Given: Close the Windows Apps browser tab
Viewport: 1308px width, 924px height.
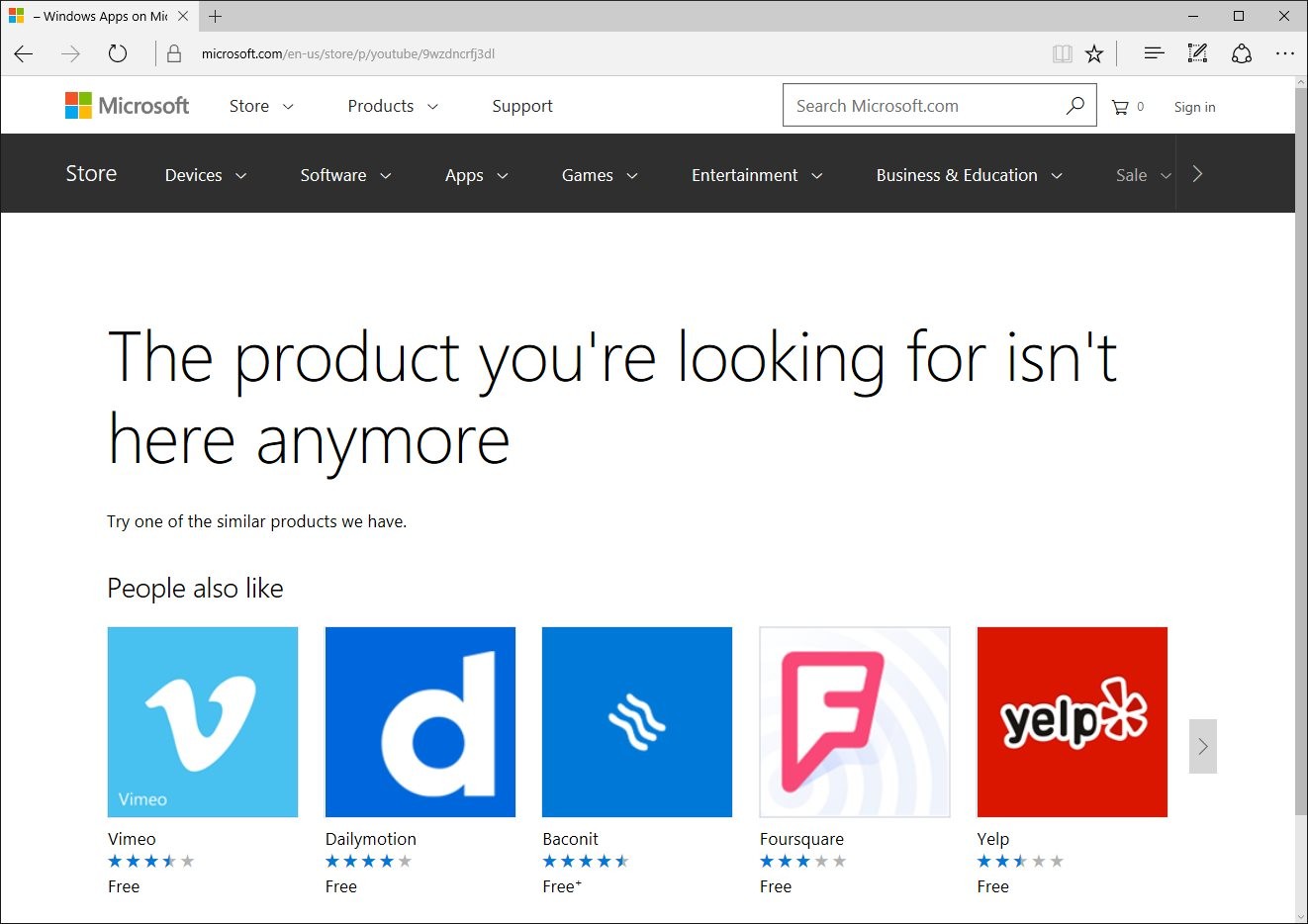Looking at the screenshot, I should pyautogui.click(x=183, y=16).
